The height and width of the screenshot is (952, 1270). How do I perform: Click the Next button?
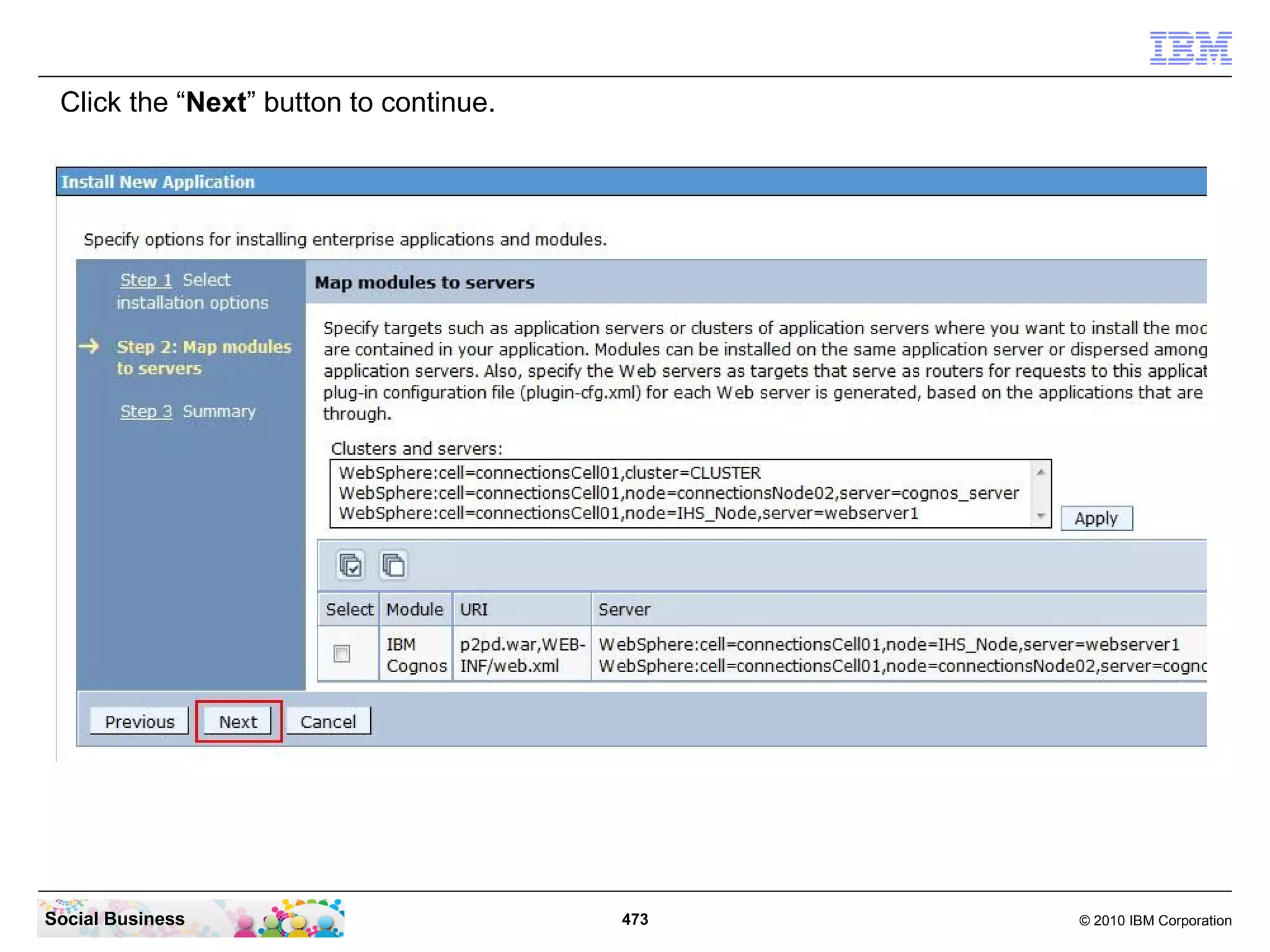[x=238, y=721]
